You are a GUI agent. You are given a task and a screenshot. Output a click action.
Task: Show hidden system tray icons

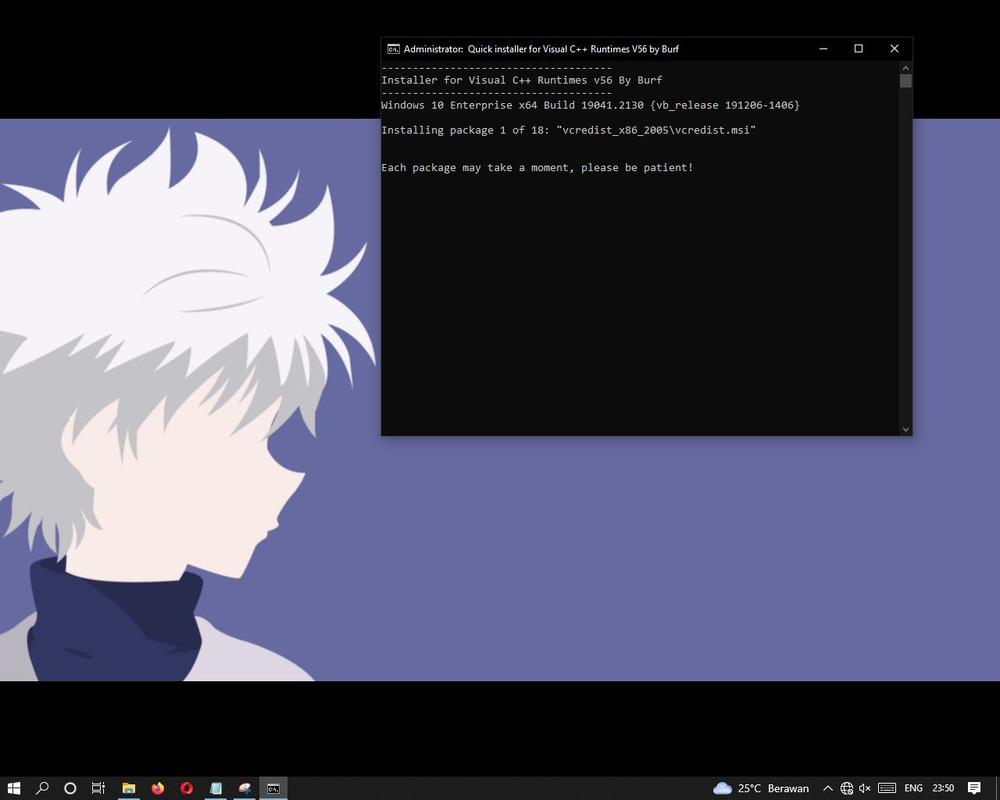coord(828,788)
